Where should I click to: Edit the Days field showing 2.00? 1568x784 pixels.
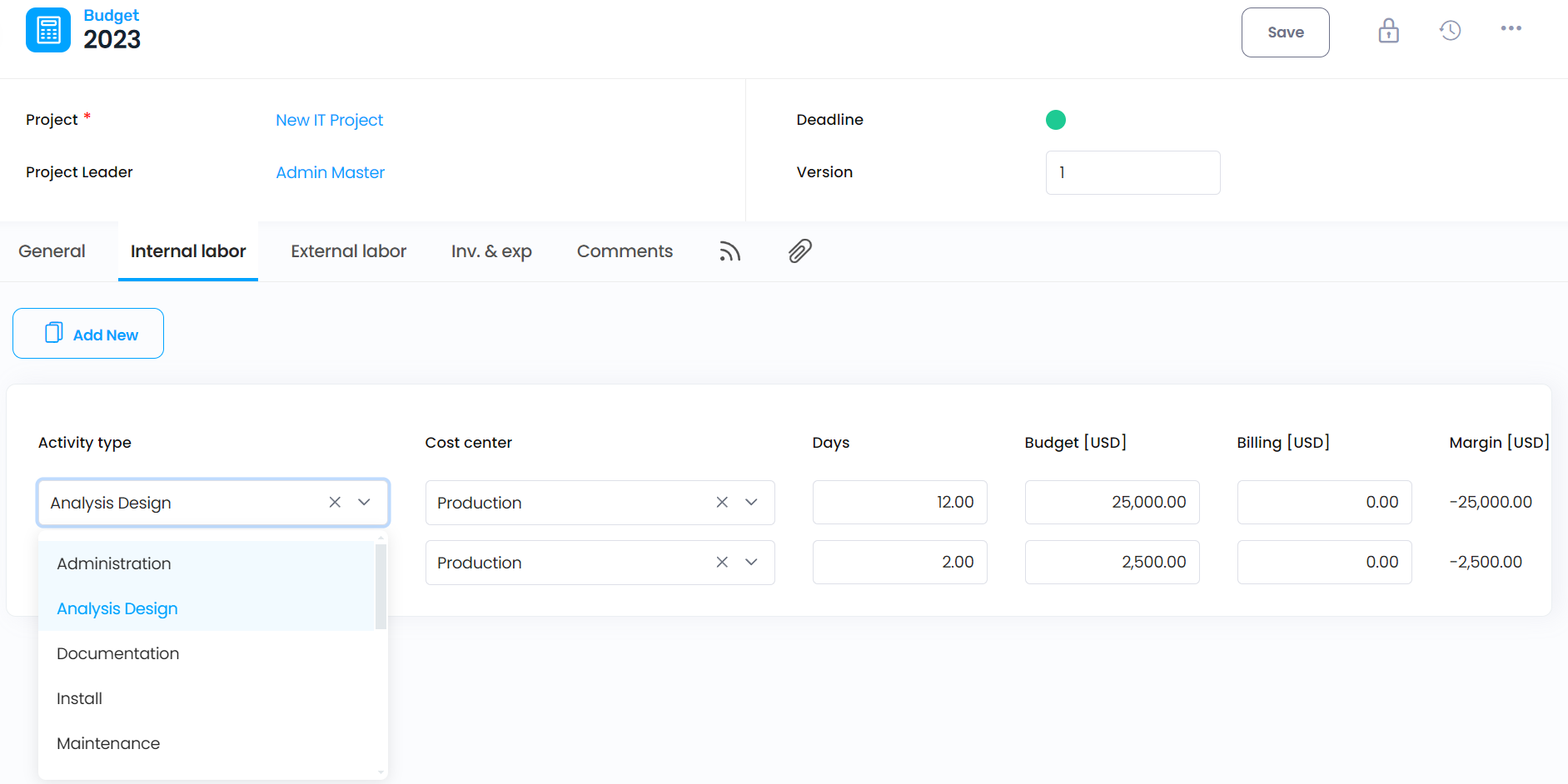pos(899,562)
